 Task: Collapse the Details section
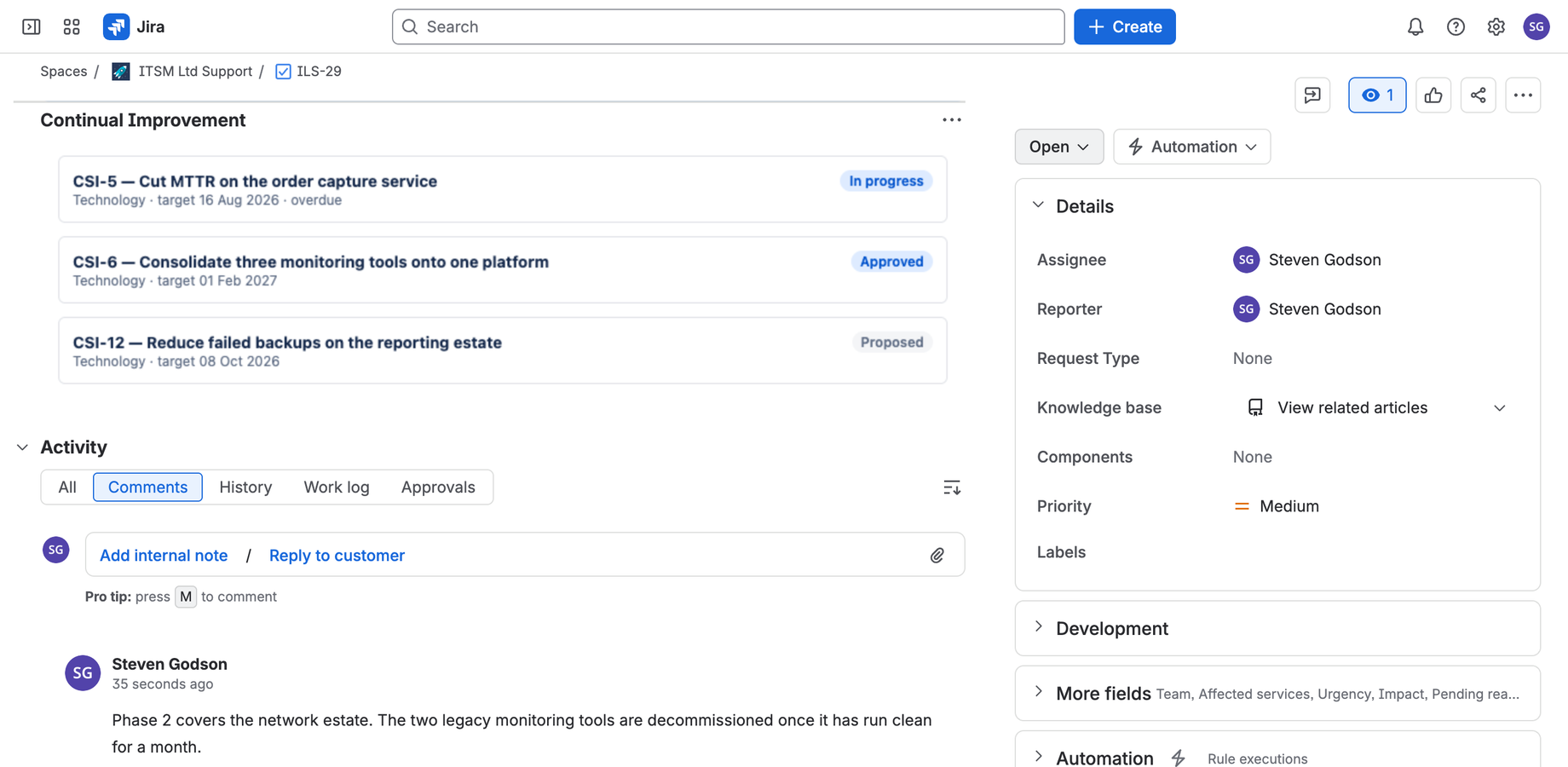pos(1038,205)
